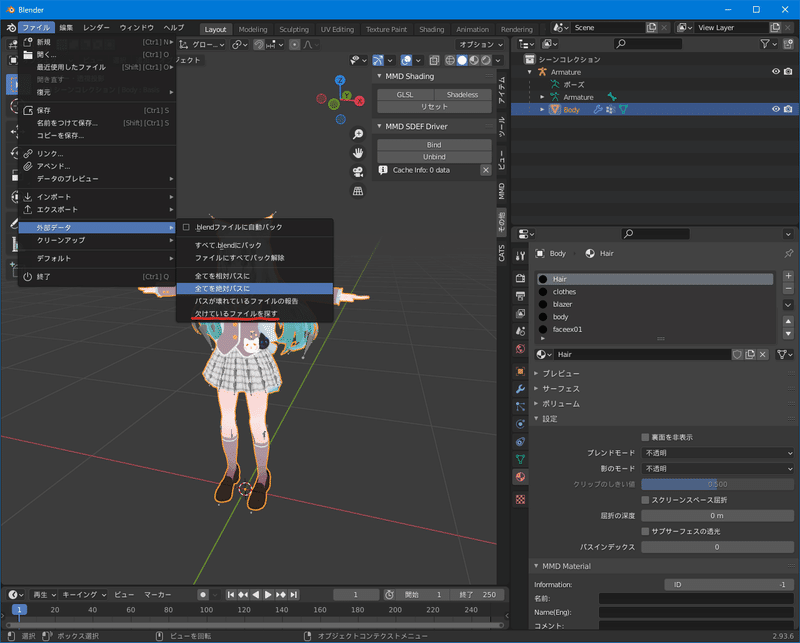The height and width of the screenshot is (643, 800).
Task: Hide Armature in viewport using its eye icon
Action: tap(776, 72)
